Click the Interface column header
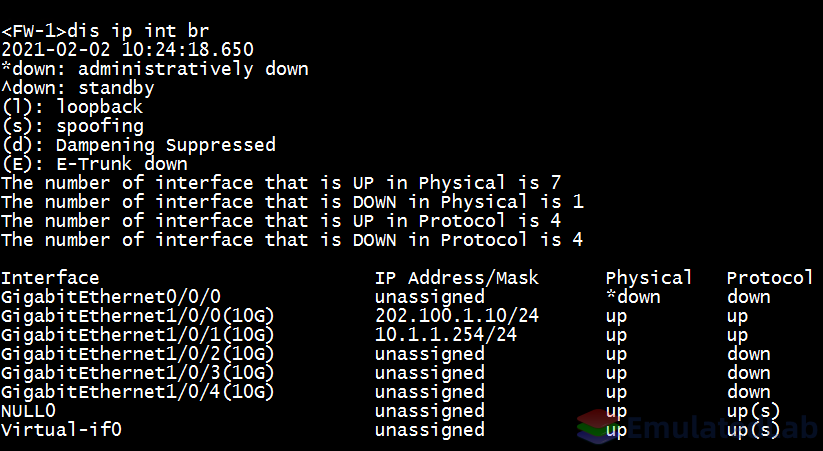 click(50, 278)
